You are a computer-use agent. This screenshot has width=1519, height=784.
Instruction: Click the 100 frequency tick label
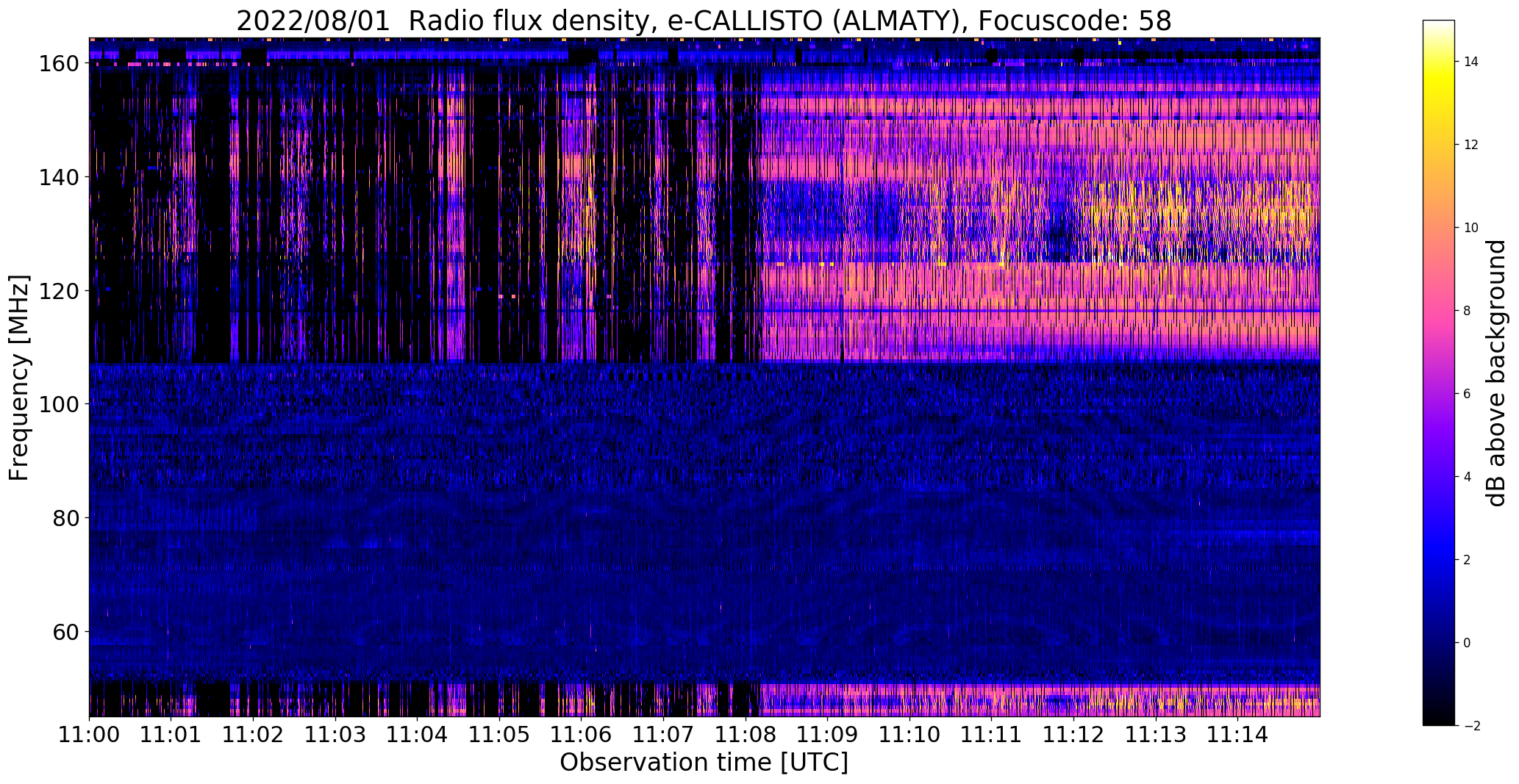[60, 404]
